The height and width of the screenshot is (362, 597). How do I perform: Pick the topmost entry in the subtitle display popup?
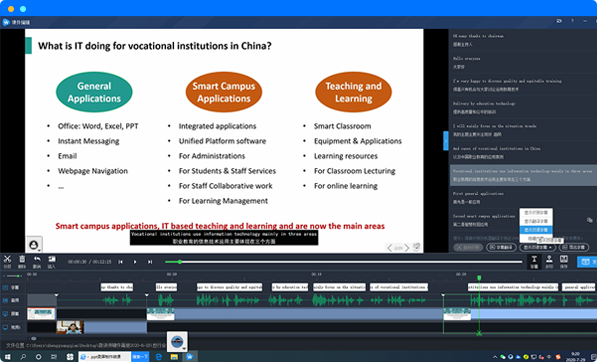pyautogui.click(x=536, y=212)
